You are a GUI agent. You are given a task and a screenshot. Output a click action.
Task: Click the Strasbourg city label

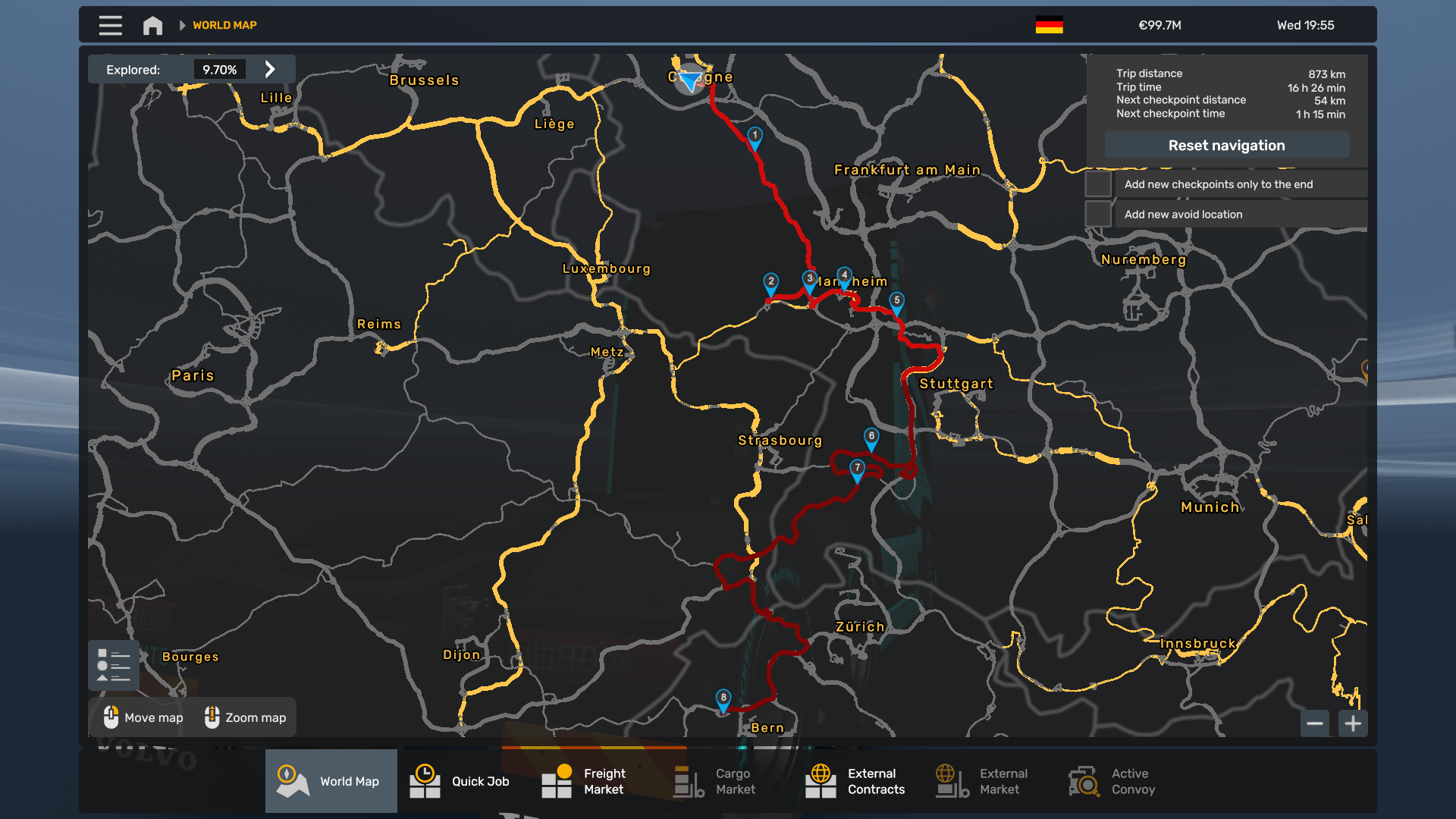point(780,441)
